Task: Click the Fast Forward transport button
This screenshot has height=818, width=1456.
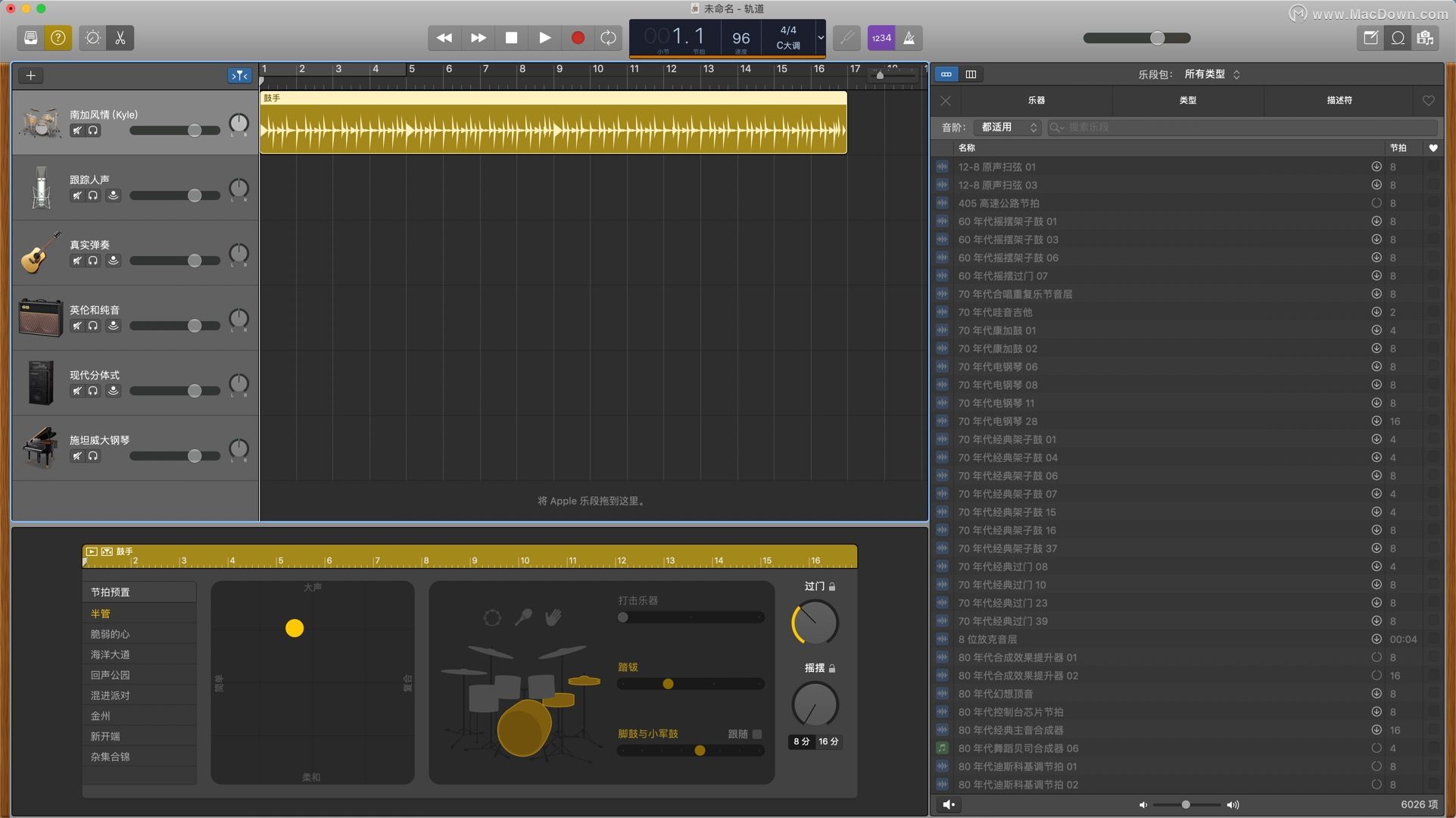Action: tap(478, 38)
